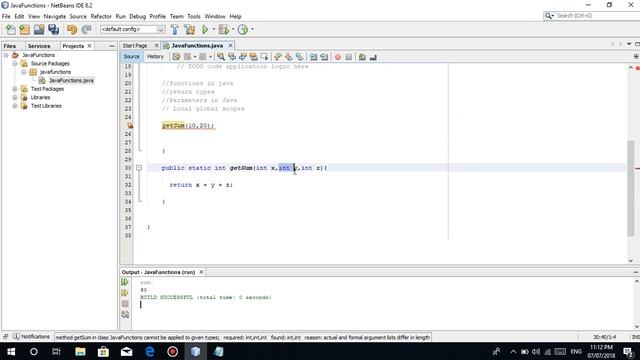Jump to Previous Bookmark icon
Viewport: 640px width, 360px height.
click(x=278, y=57)
